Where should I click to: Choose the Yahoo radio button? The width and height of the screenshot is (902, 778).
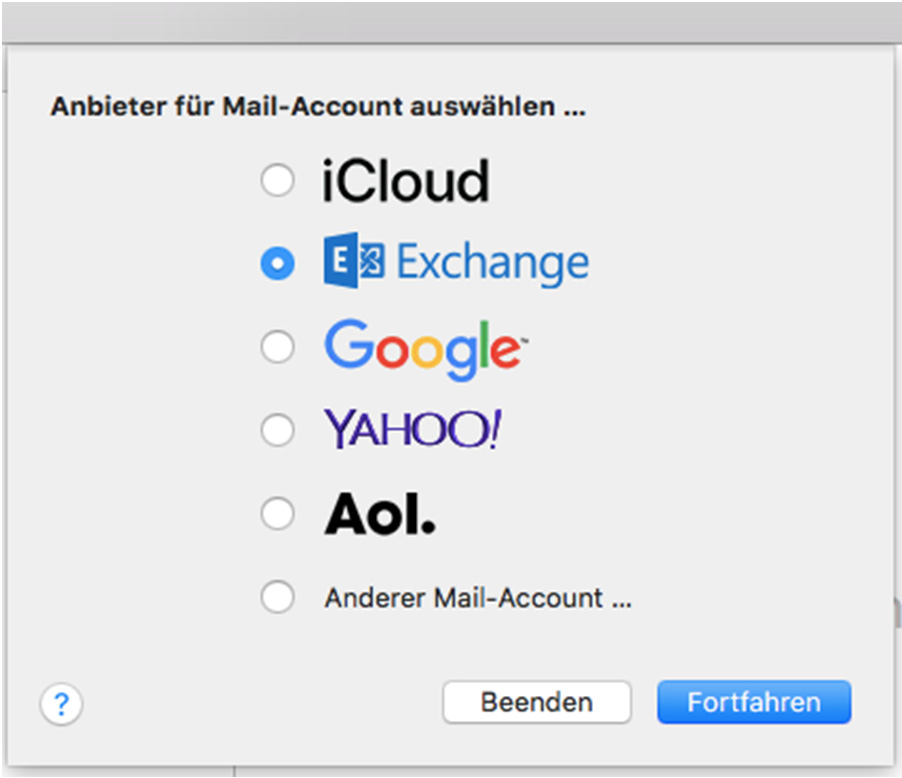pos(278,430)
